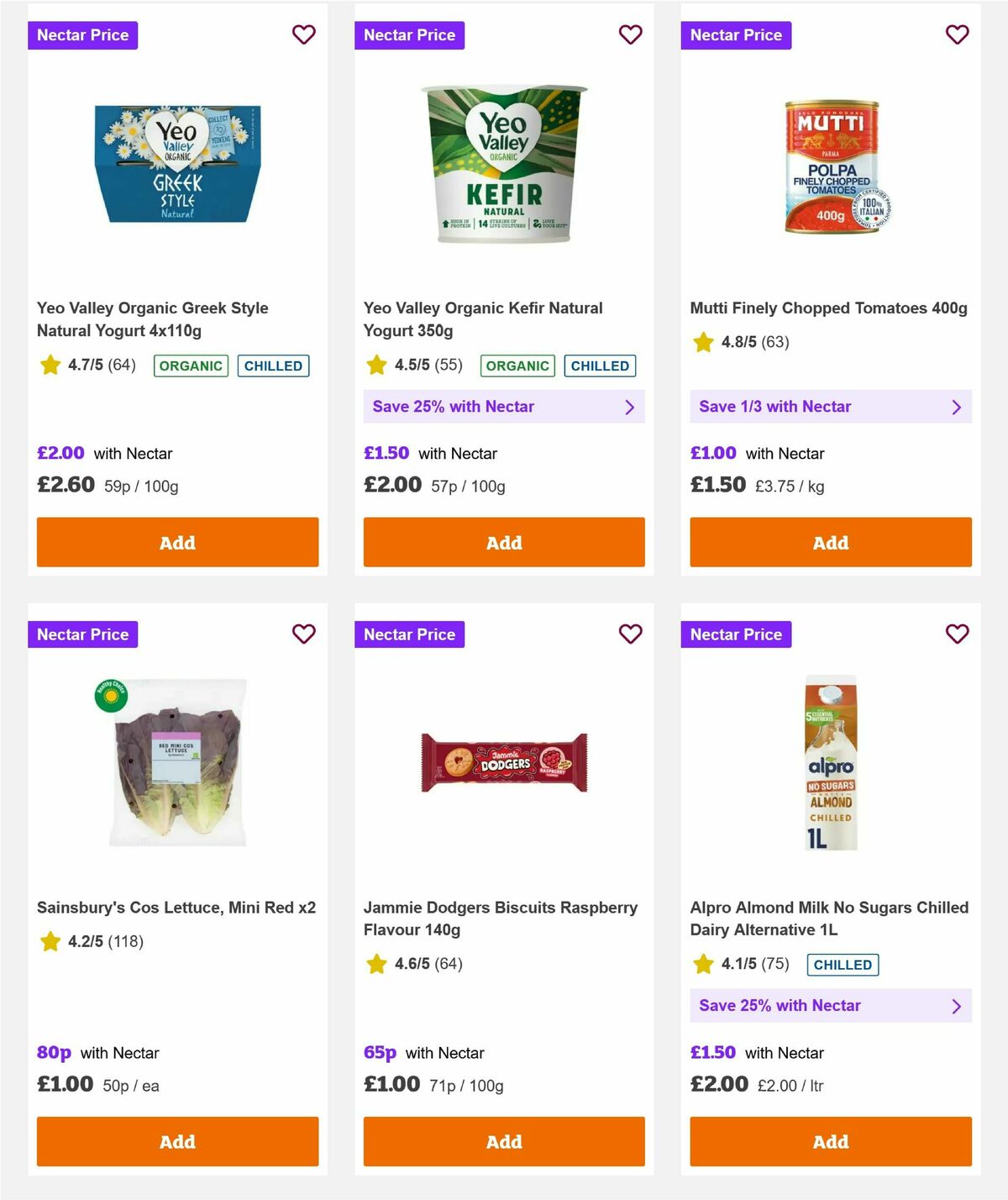Open the Jammie Dodgers product page
This screenshot has height=1200, width=1008.
(x=501, y=918)
